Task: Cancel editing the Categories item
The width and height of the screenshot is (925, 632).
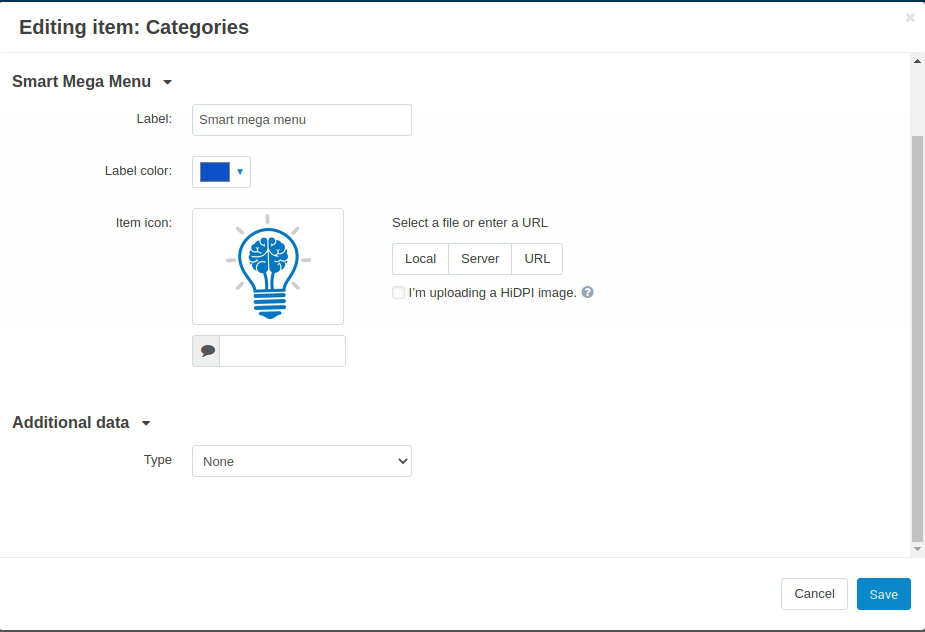Action: coord(814,594)
